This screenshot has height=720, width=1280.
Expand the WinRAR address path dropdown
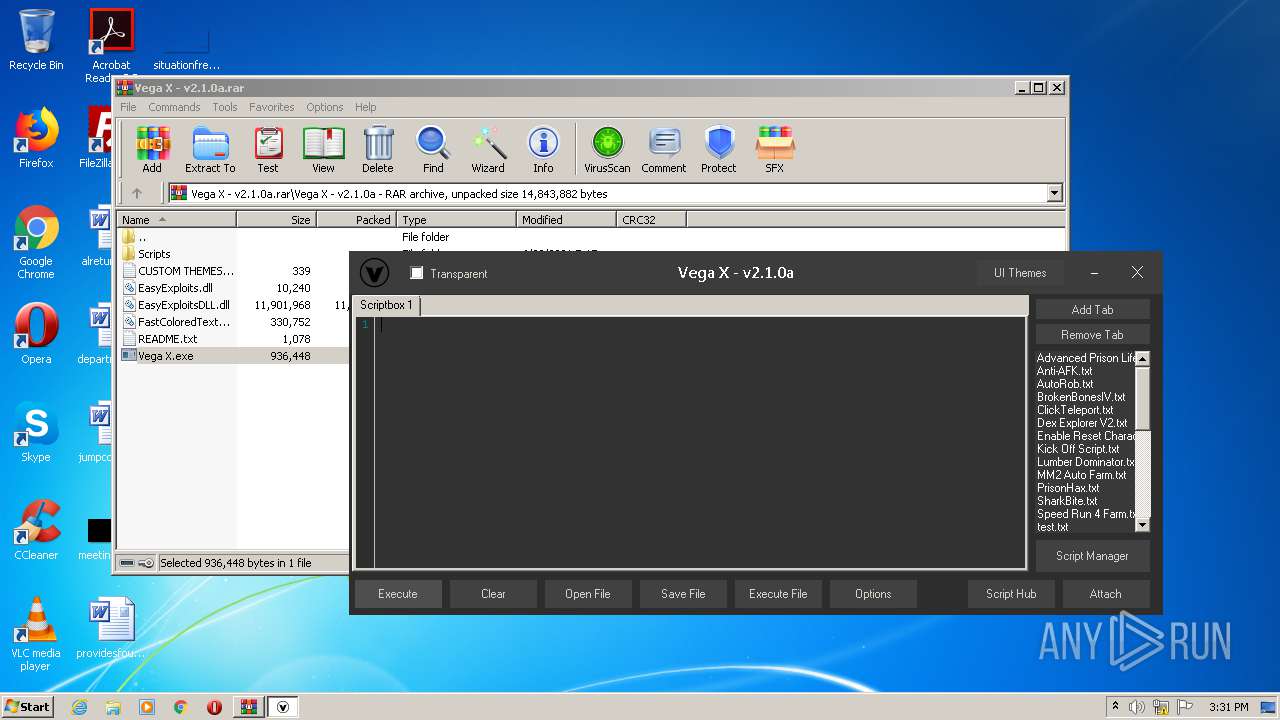(x=1054, y=193)
